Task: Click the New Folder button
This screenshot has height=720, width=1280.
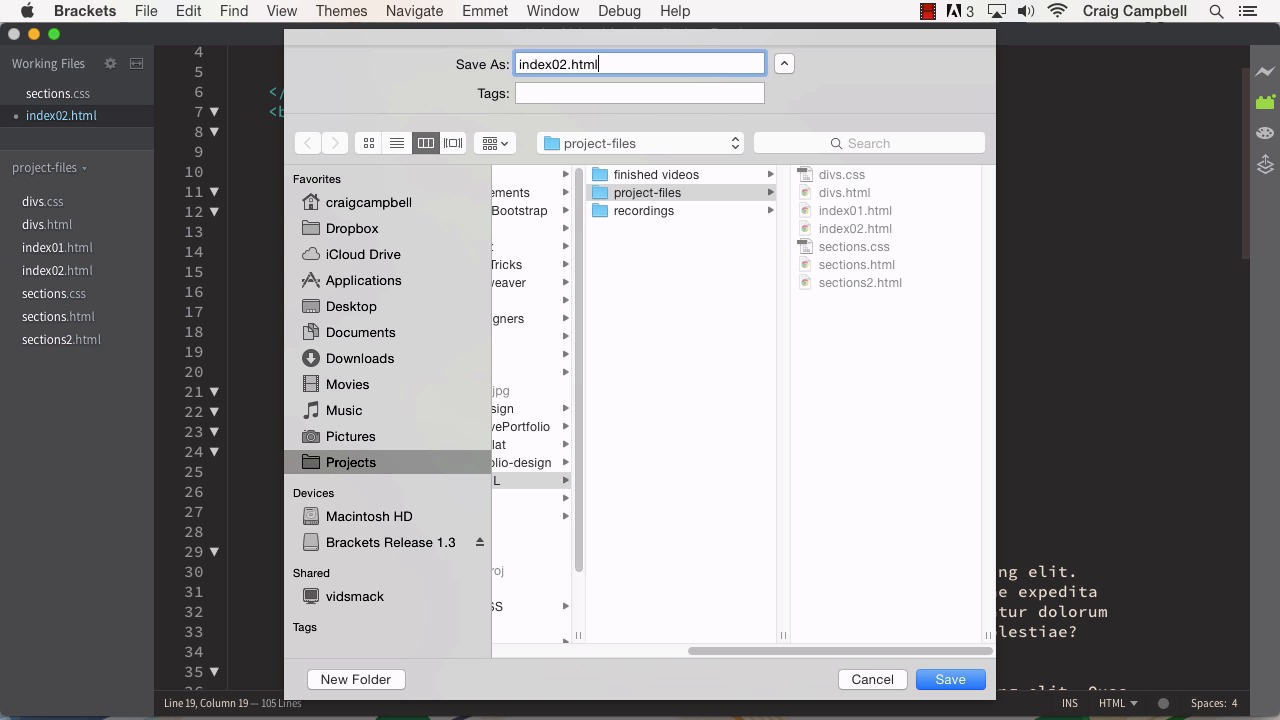Action: coord(355,679)
